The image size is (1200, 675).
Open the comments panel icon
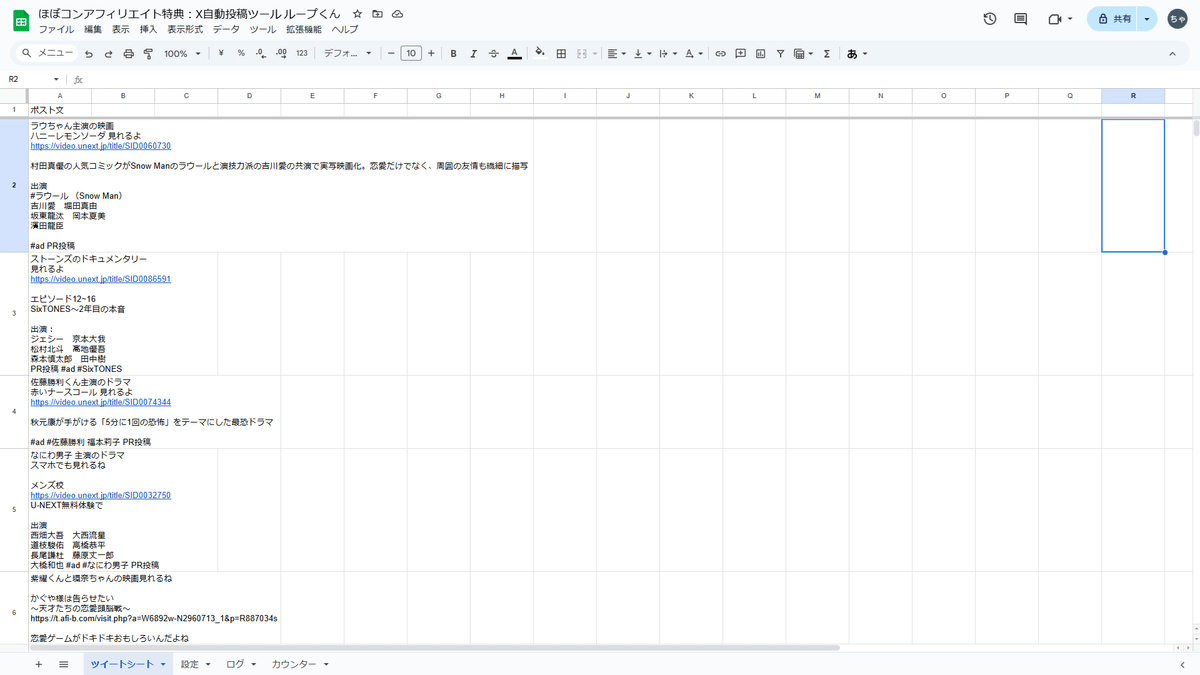pyautogui.click(x=1021, y=19)
